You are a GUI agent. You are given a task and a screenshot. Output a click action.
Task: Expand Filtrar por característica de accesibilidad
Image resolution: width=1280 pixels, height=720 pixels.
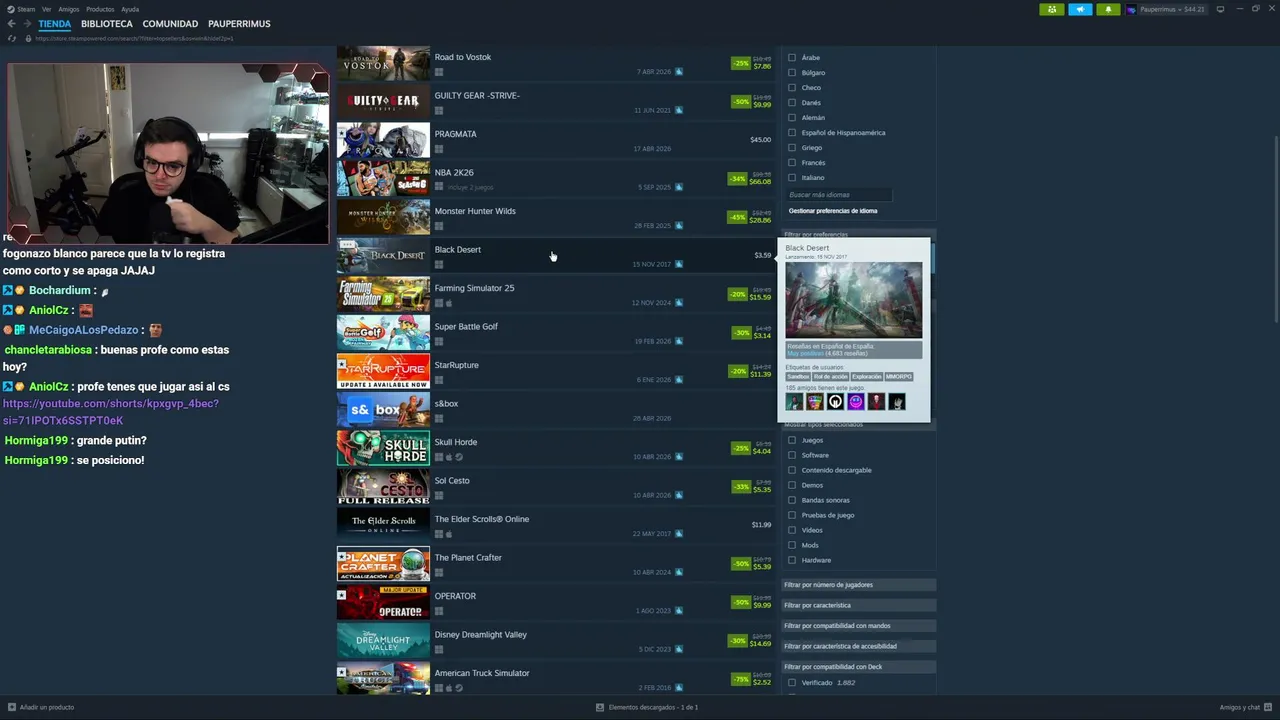point(858,646)
